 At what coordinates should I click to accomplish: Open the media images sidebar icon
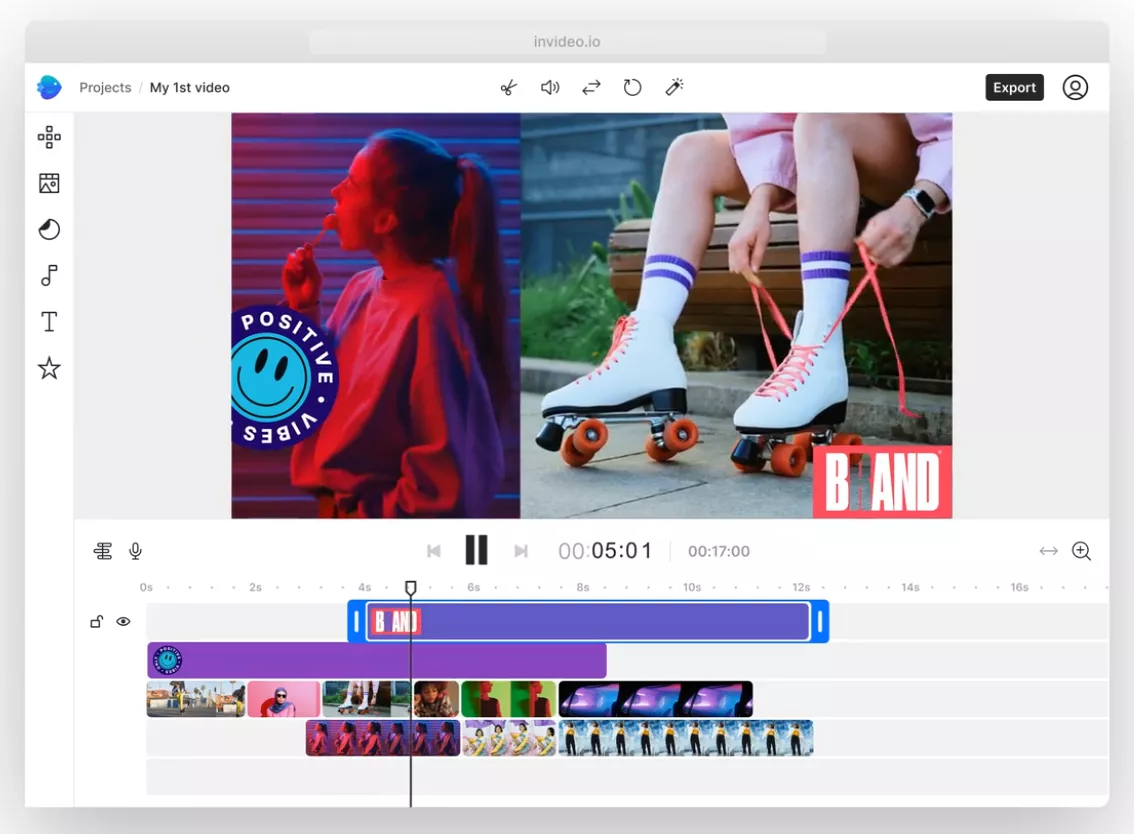(x=49, y=183)
